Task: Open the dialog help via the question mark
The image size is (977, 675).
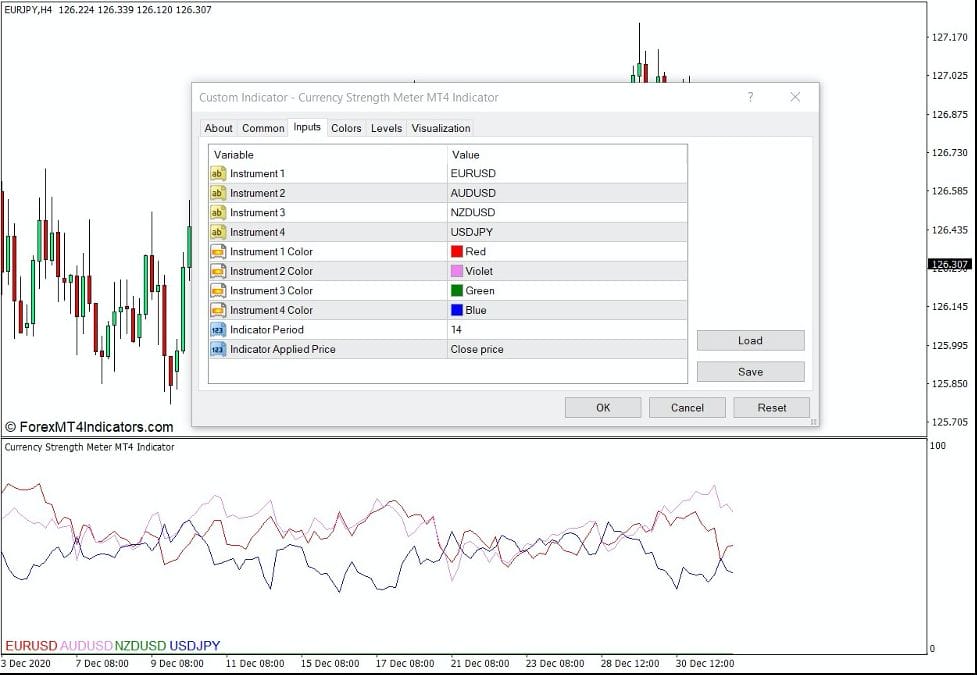Action: (749, 97)
